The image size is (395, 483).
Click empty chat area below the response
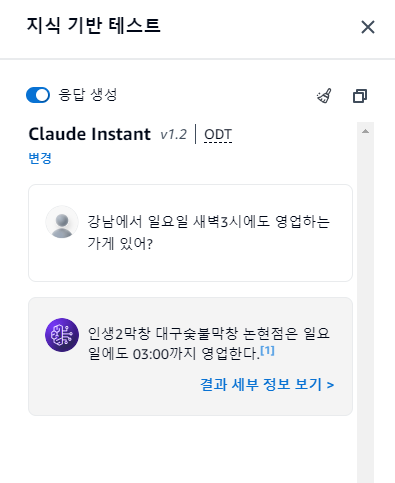(x=190, y=450)
